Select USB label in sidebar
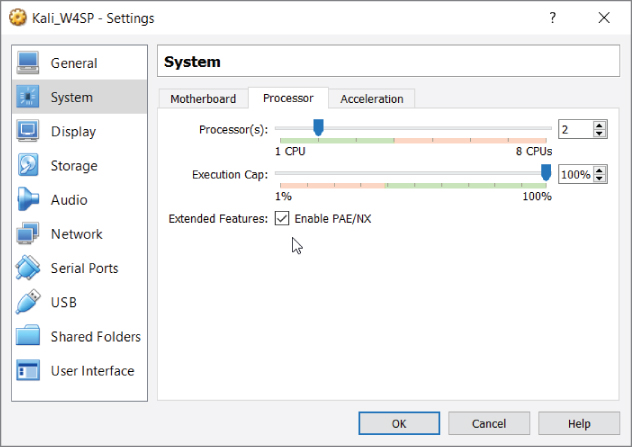 [64, 302]
